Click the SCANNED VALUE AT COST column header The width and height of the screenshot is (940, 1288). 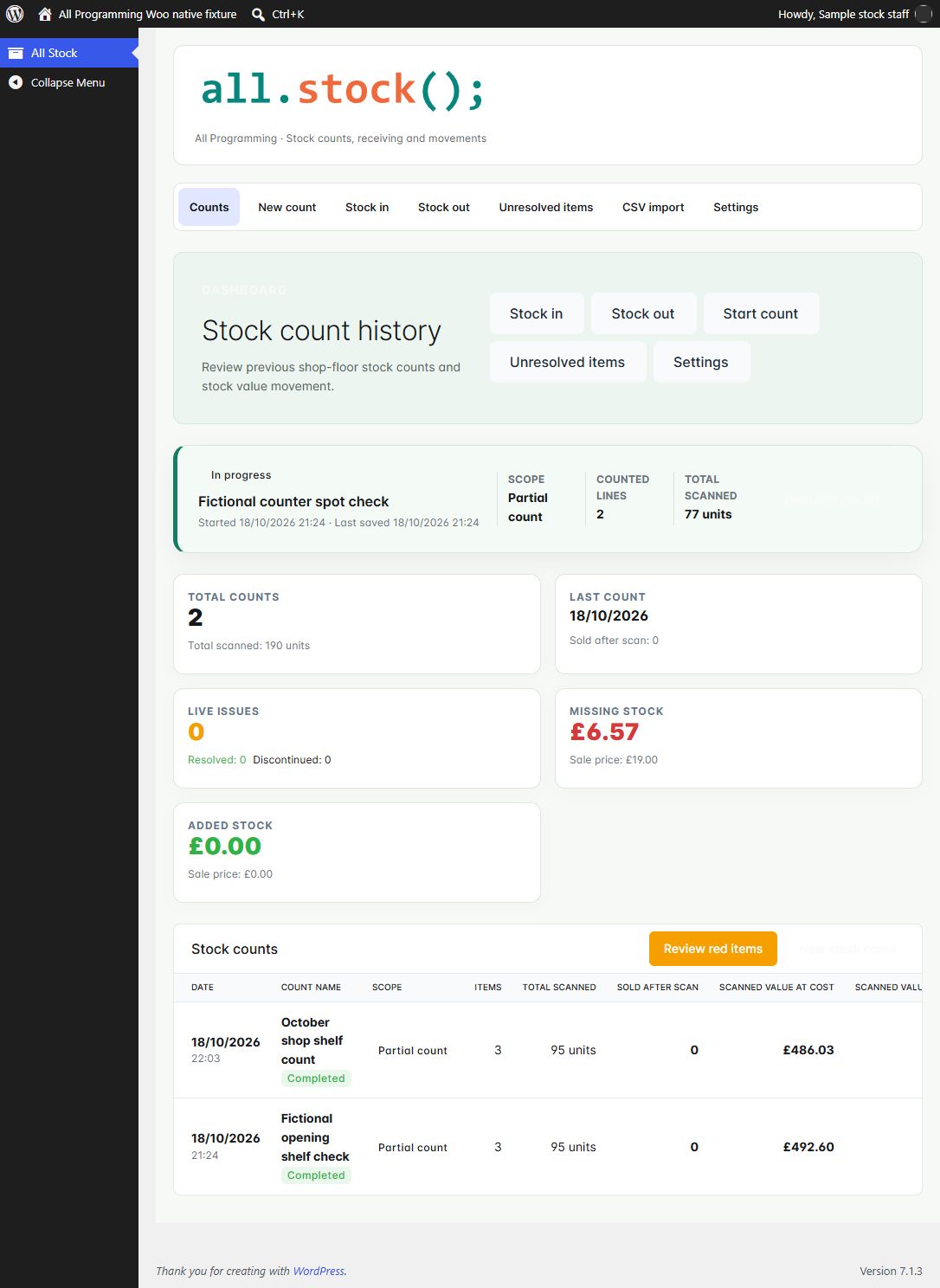776,988
